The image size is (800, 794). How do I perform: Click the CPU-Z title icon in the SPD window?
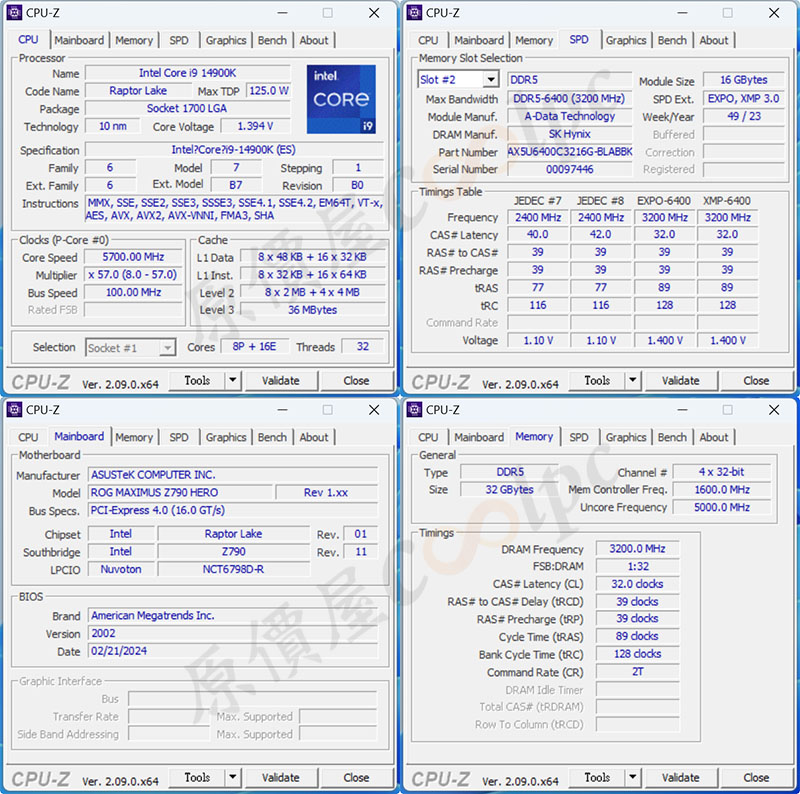[x=414, y=13]
